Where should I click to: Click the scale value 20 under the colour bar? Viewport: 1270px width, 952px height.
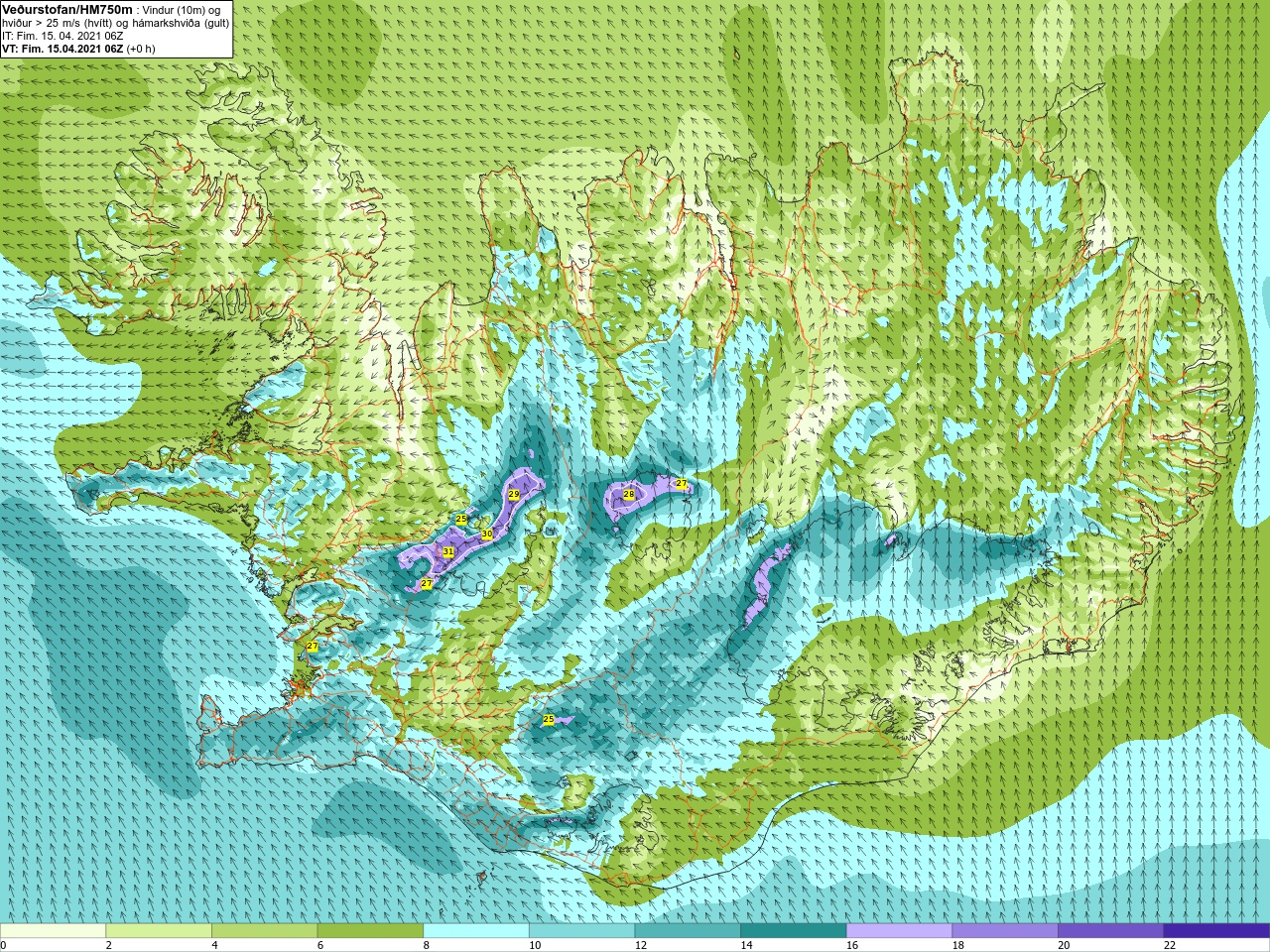tap(1064, 945)
